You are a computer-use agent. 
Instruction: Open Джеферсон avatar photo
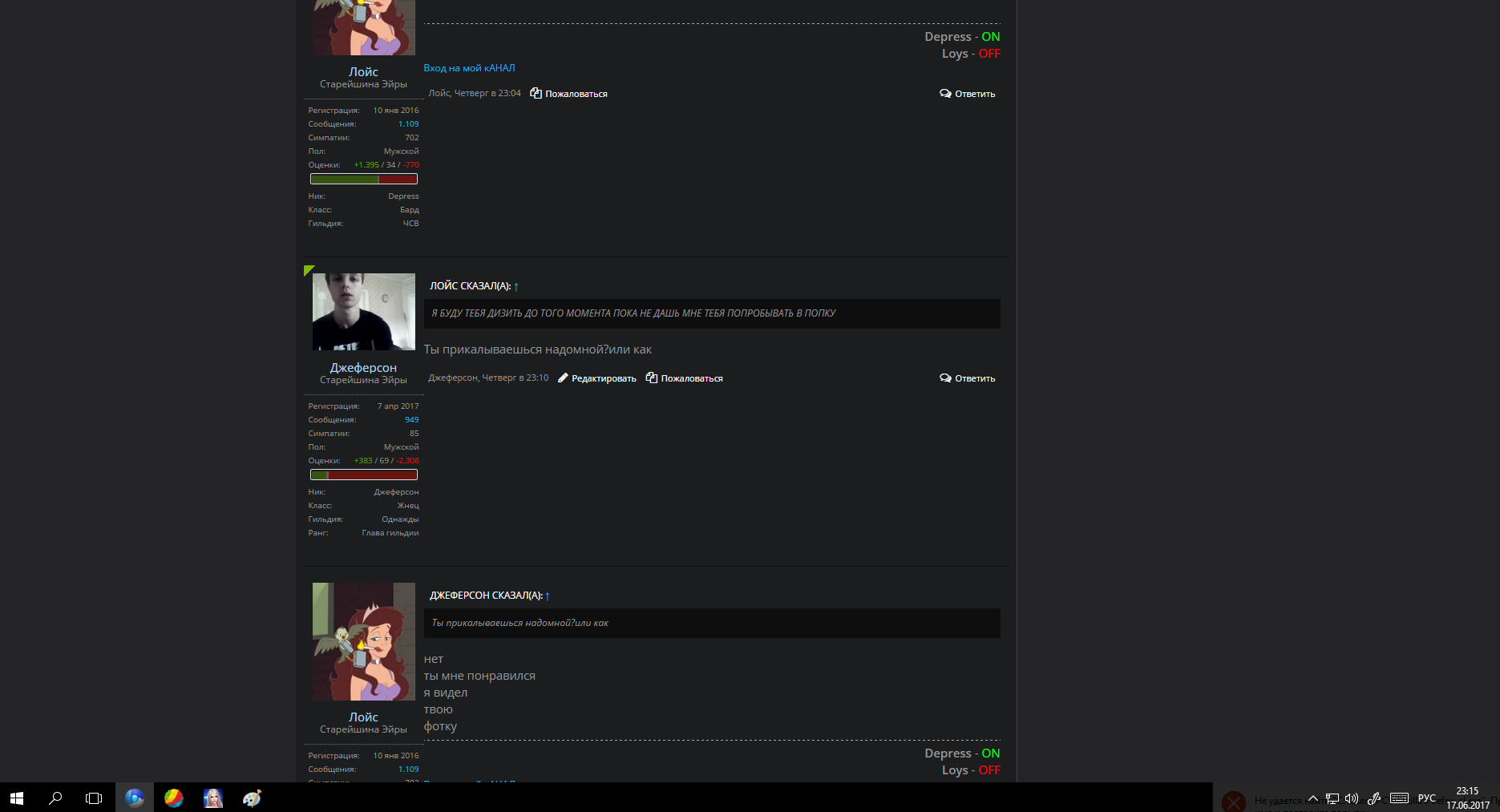pyautogui.click(x=364, y=312)
